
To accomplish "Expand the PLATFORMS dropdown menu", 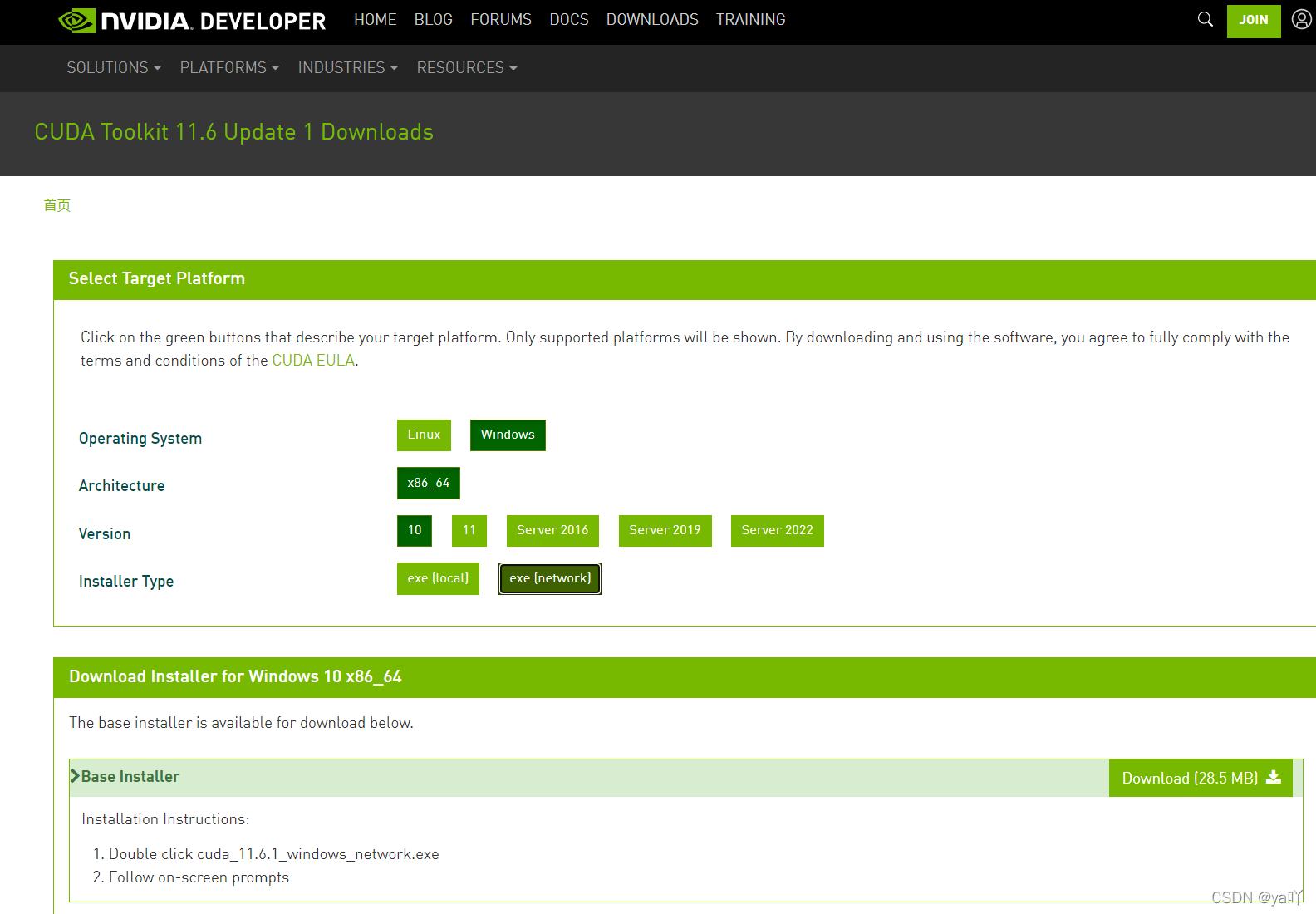I will (x=229, y=68).
